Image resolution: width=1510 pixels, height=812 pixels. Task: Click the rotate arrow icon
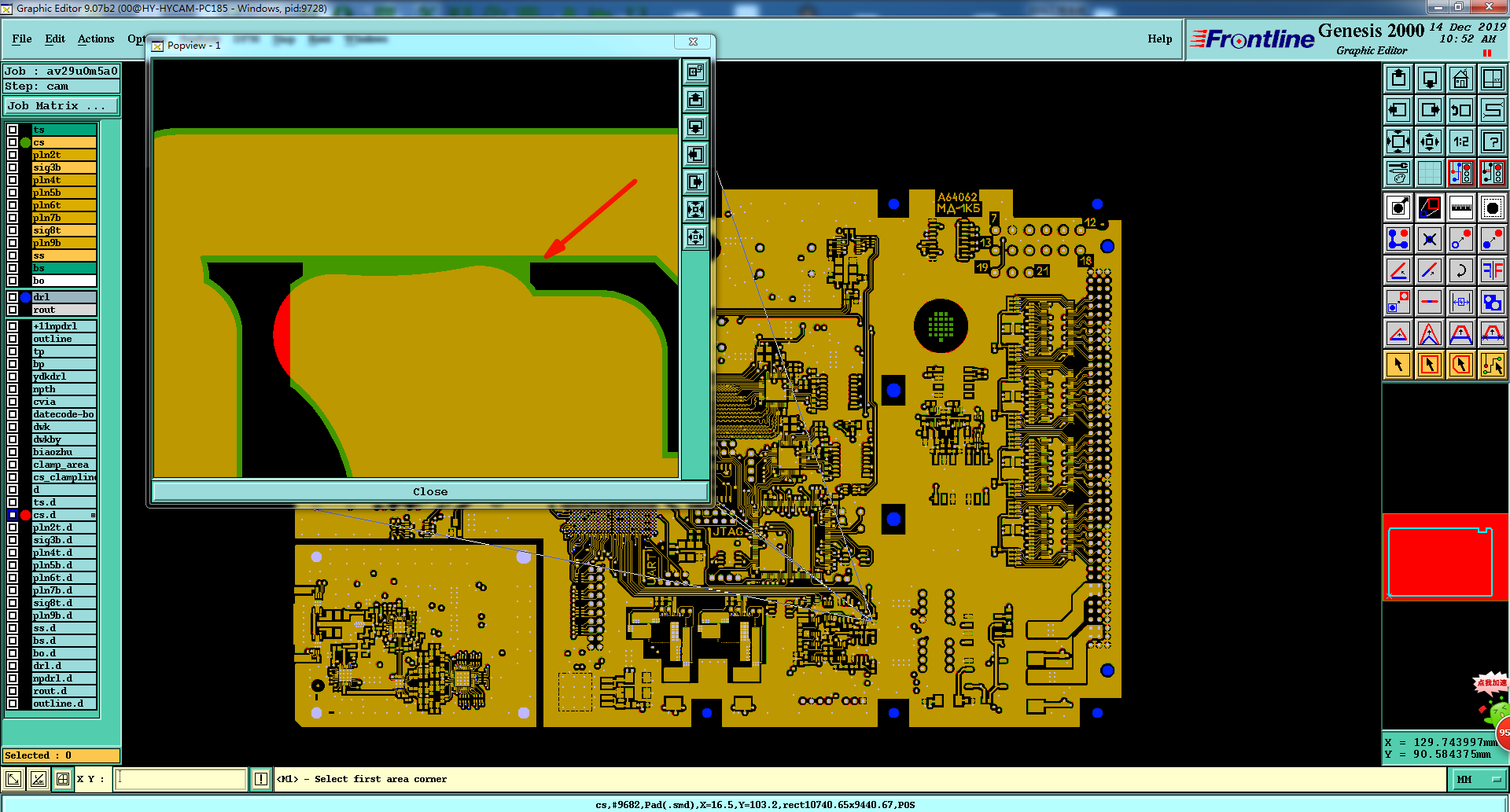tap(1461, 270)
